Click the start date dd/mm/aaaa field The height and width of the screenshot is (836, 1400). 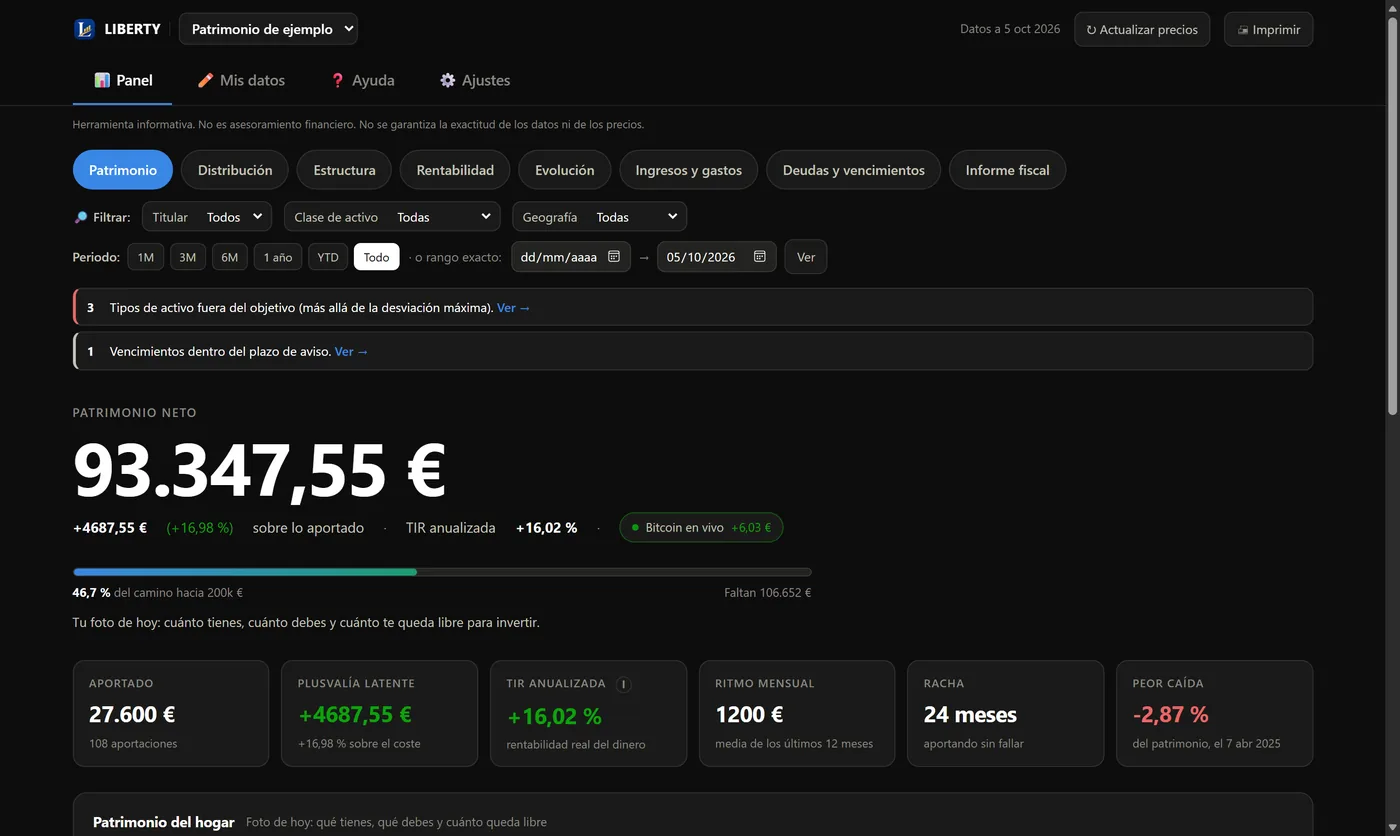(571, 257)
